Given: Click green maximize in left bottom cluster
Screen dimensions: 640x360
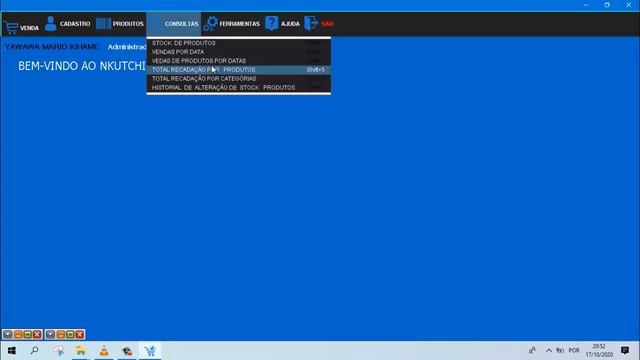Looking at the screenshot, I should 27,335.
